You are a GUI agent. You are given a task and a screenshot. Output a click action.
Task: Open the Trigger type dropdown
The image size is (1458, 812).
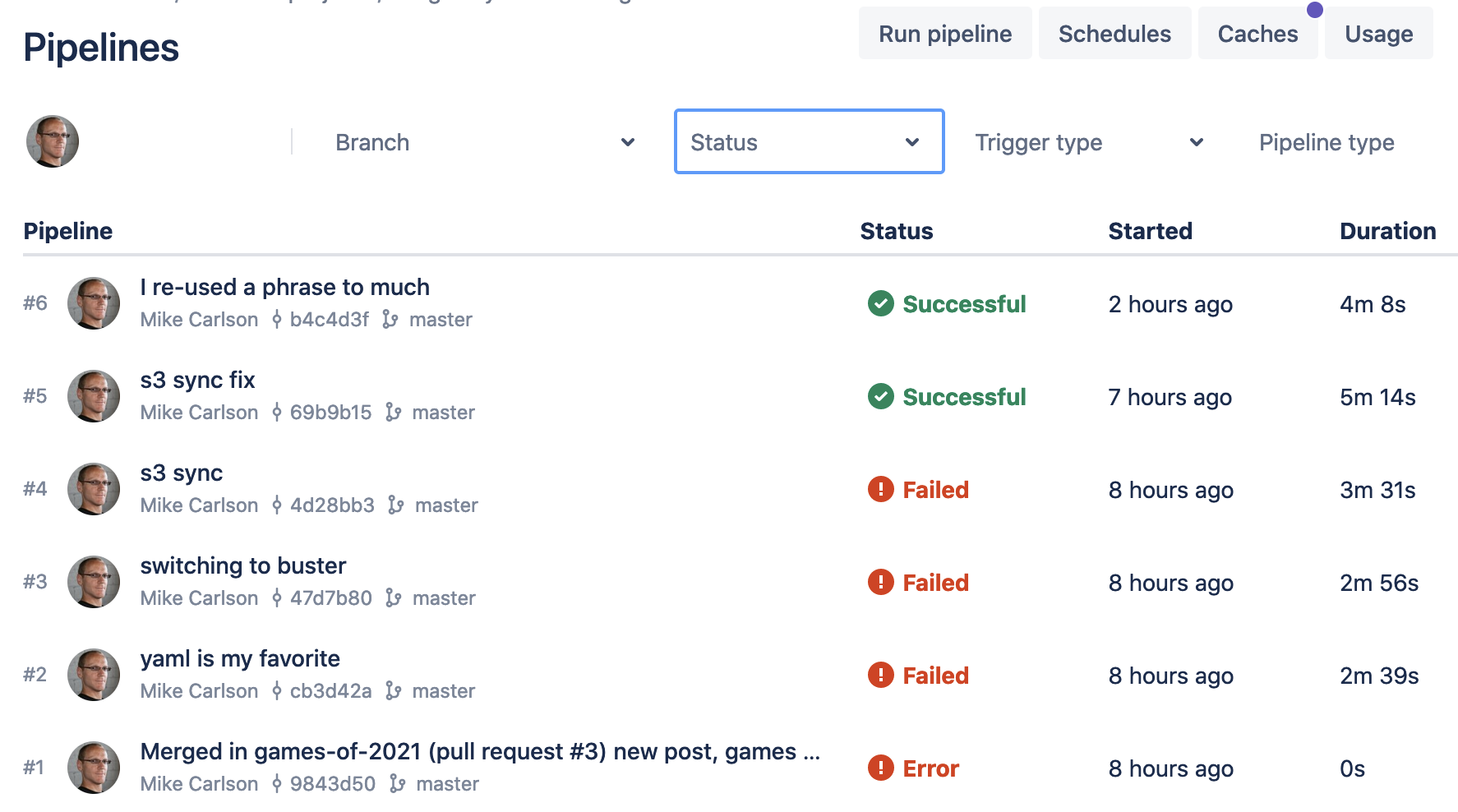(x=1089, y=142)
